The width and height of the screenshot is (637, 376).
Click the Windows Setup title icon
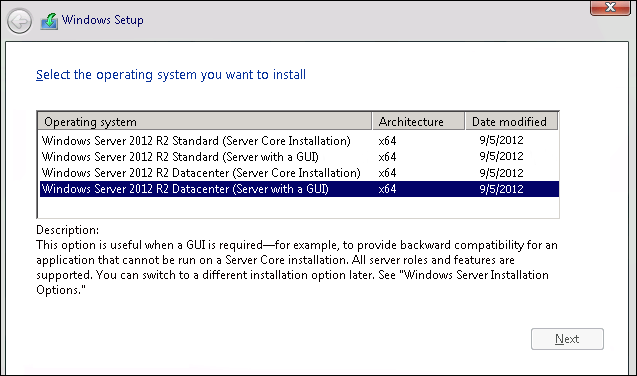point(49,21)
